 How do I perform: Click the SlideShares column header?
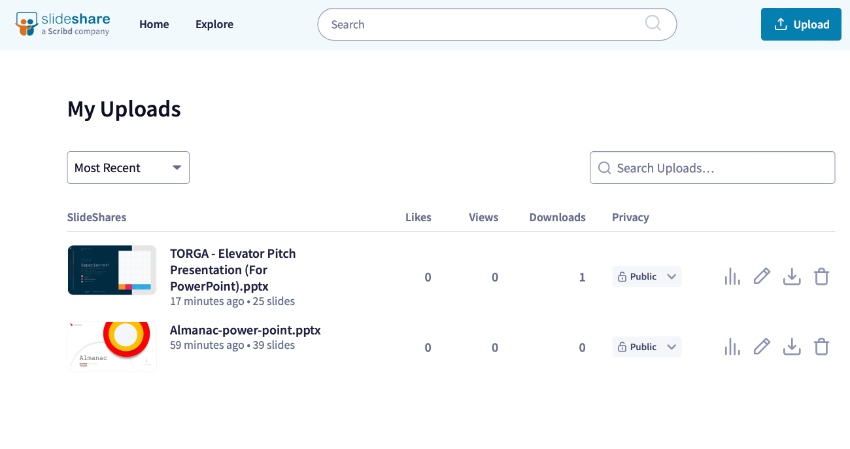pos(96,217)
